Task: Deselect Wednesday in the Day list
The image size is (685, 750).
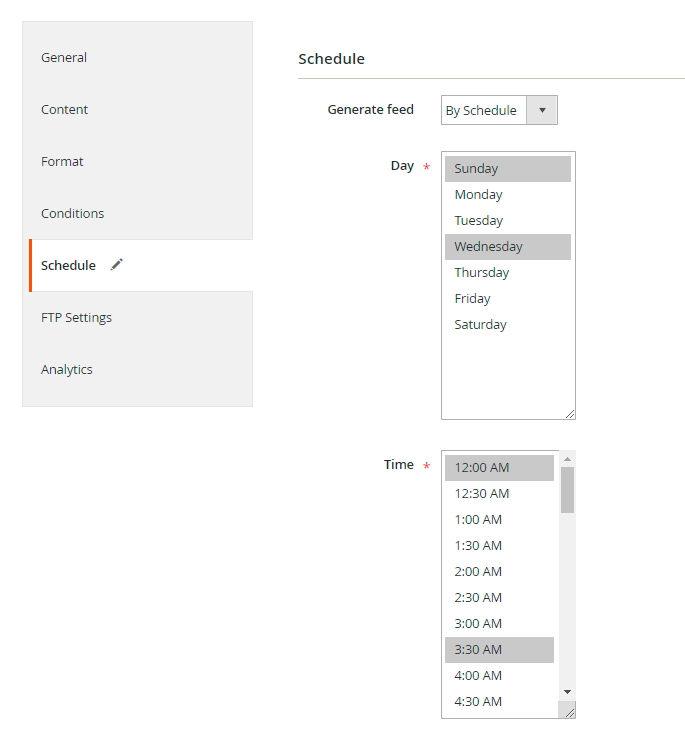Action: pyautogui.click(x=488, y=247)
